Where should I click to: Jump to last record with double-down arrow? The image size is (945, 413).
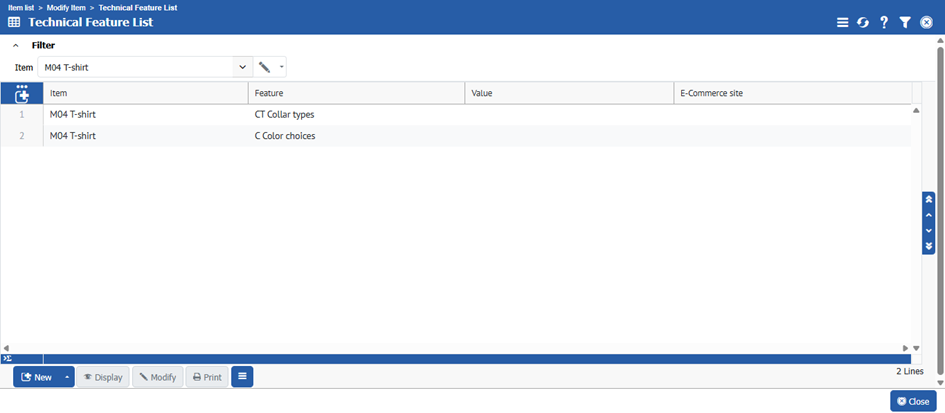pyautogui.click(x=928, y=246)
